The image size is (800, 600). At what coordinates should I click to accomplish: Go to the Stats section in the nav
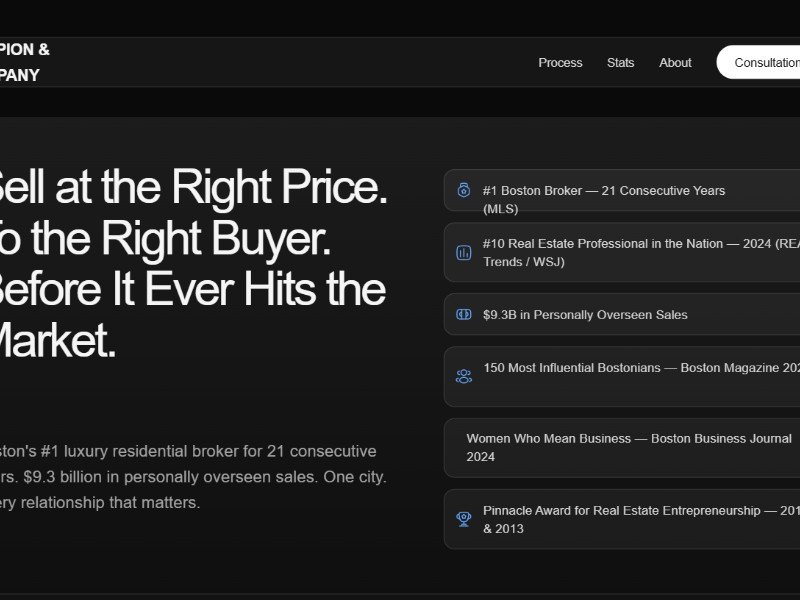point(620,62)
